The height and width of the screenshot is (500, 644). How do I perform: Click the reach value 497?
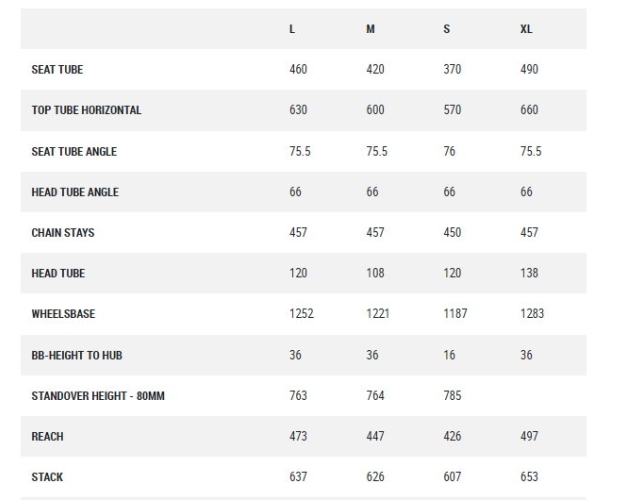pos(529,437)
